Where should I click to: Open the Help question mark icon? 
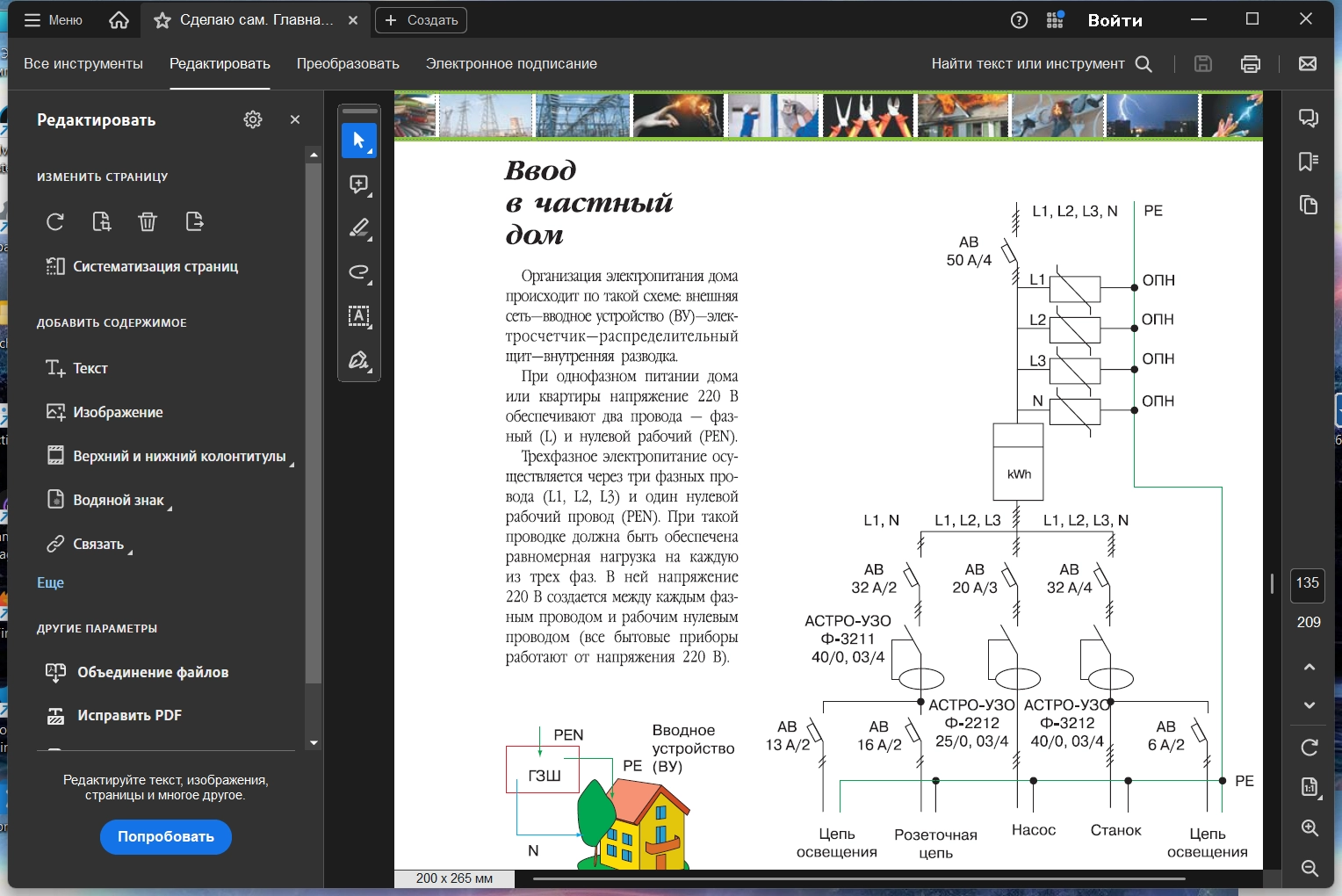pos(1019,20)
